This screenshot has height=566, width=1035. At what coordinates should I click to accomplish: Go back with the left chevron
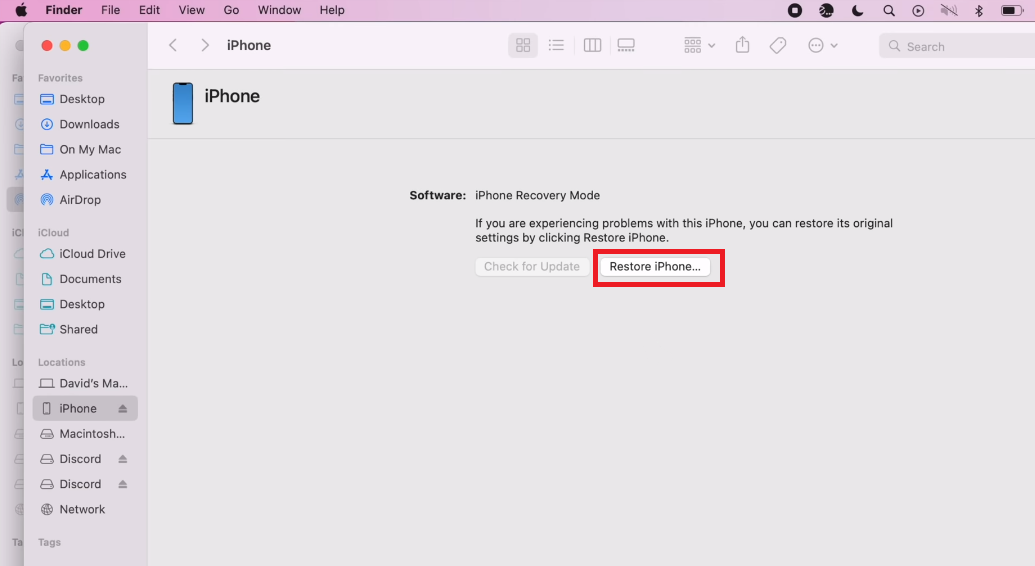(x=173, y=45)
